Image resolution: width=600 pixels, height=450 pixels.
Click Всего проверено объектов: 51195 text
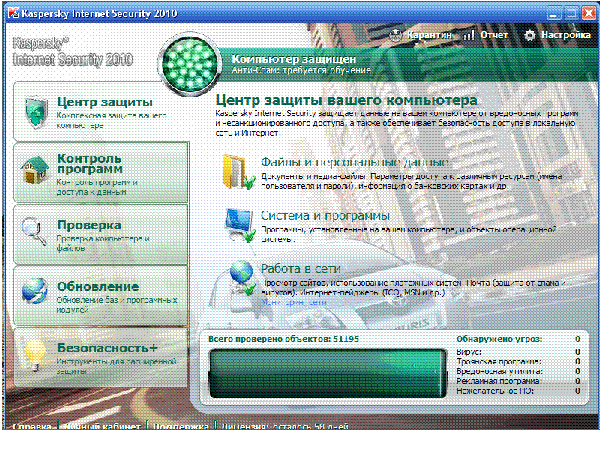point(284,339)
